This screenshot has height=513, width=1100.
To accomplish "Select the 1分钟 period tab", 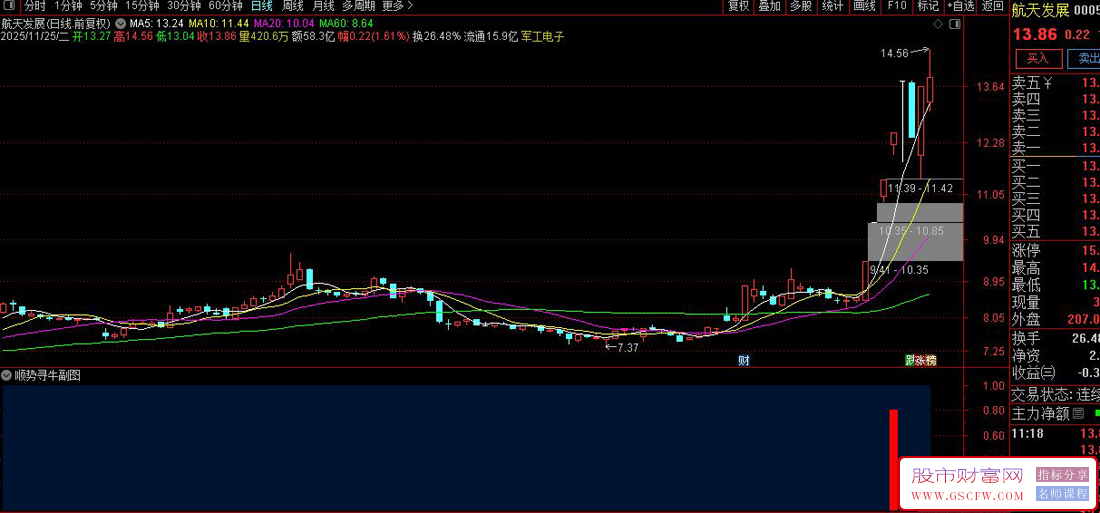I will 67,6.
